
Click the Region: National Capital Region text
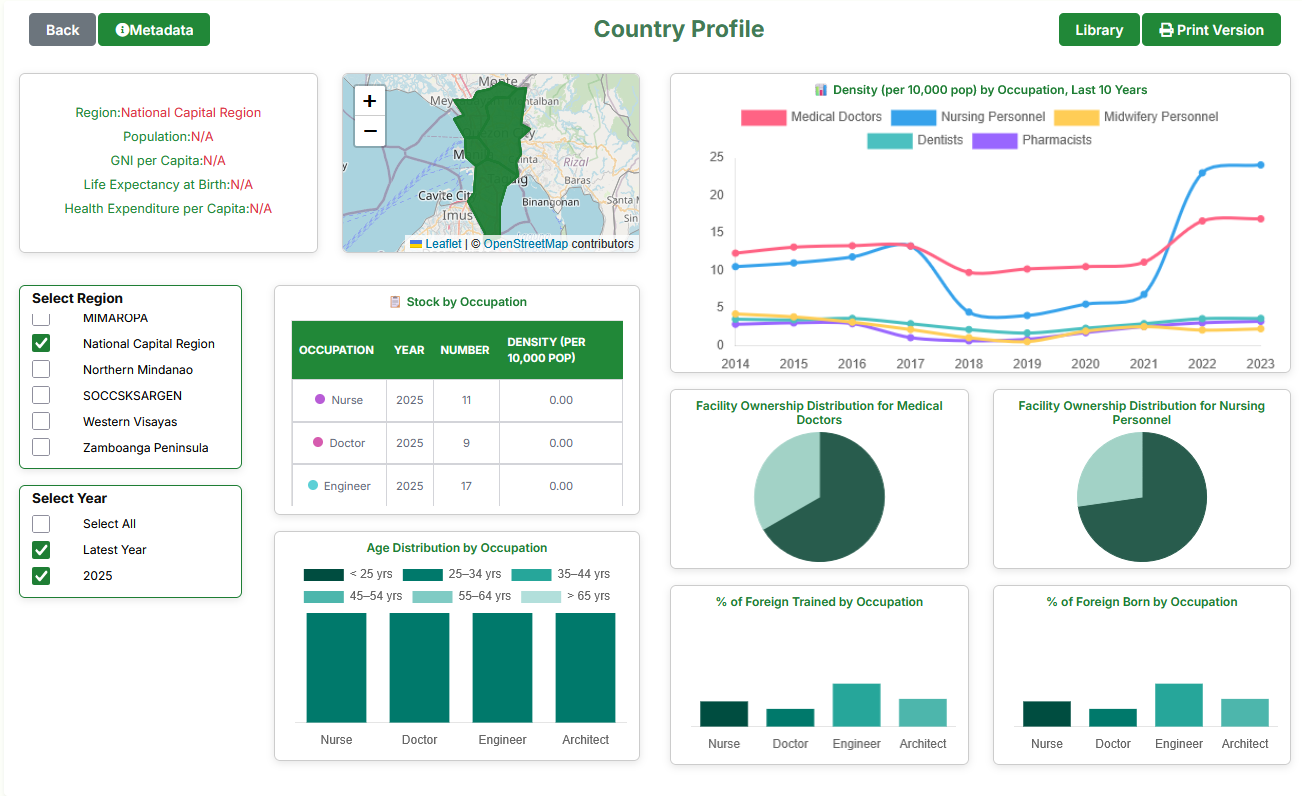click(168, 113)
